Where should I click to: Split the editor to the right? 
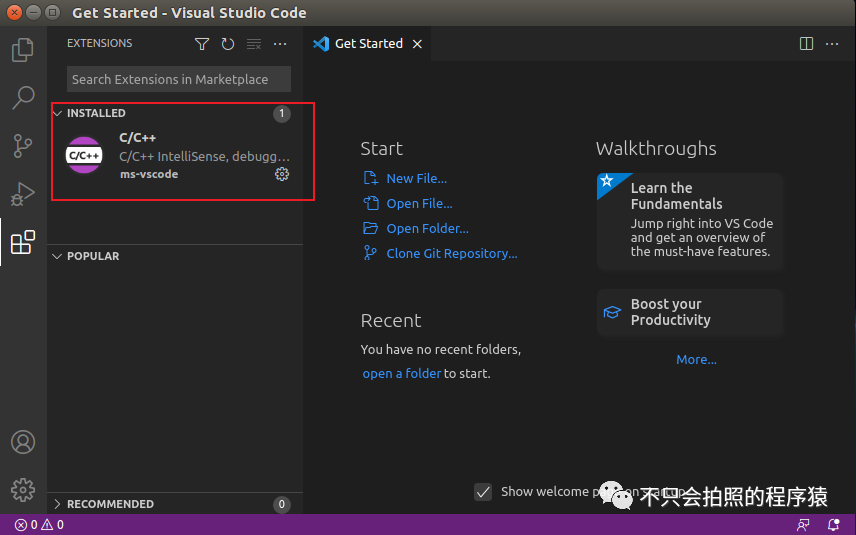pos(806,44)
